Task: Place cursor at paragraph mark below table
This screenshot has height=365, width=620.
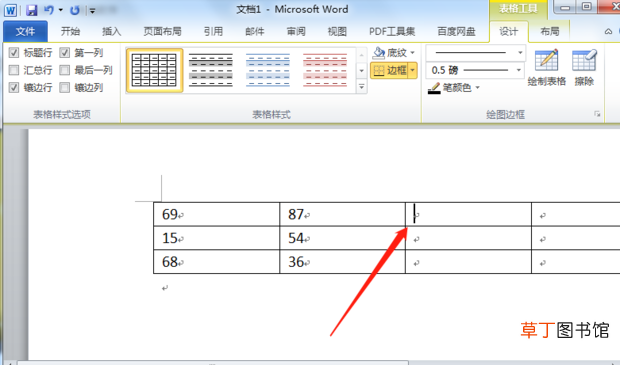Action: pos(164,288)
